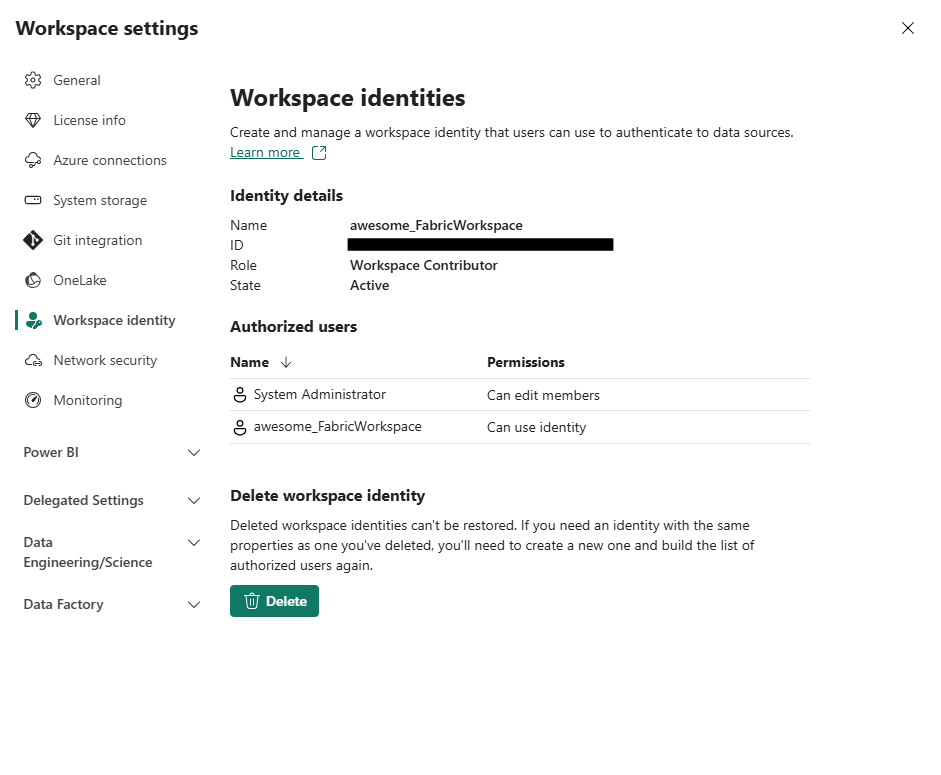
Task: Click identity name value awesome_FabricWorkspace in details
Action: (x=436, y=225)
